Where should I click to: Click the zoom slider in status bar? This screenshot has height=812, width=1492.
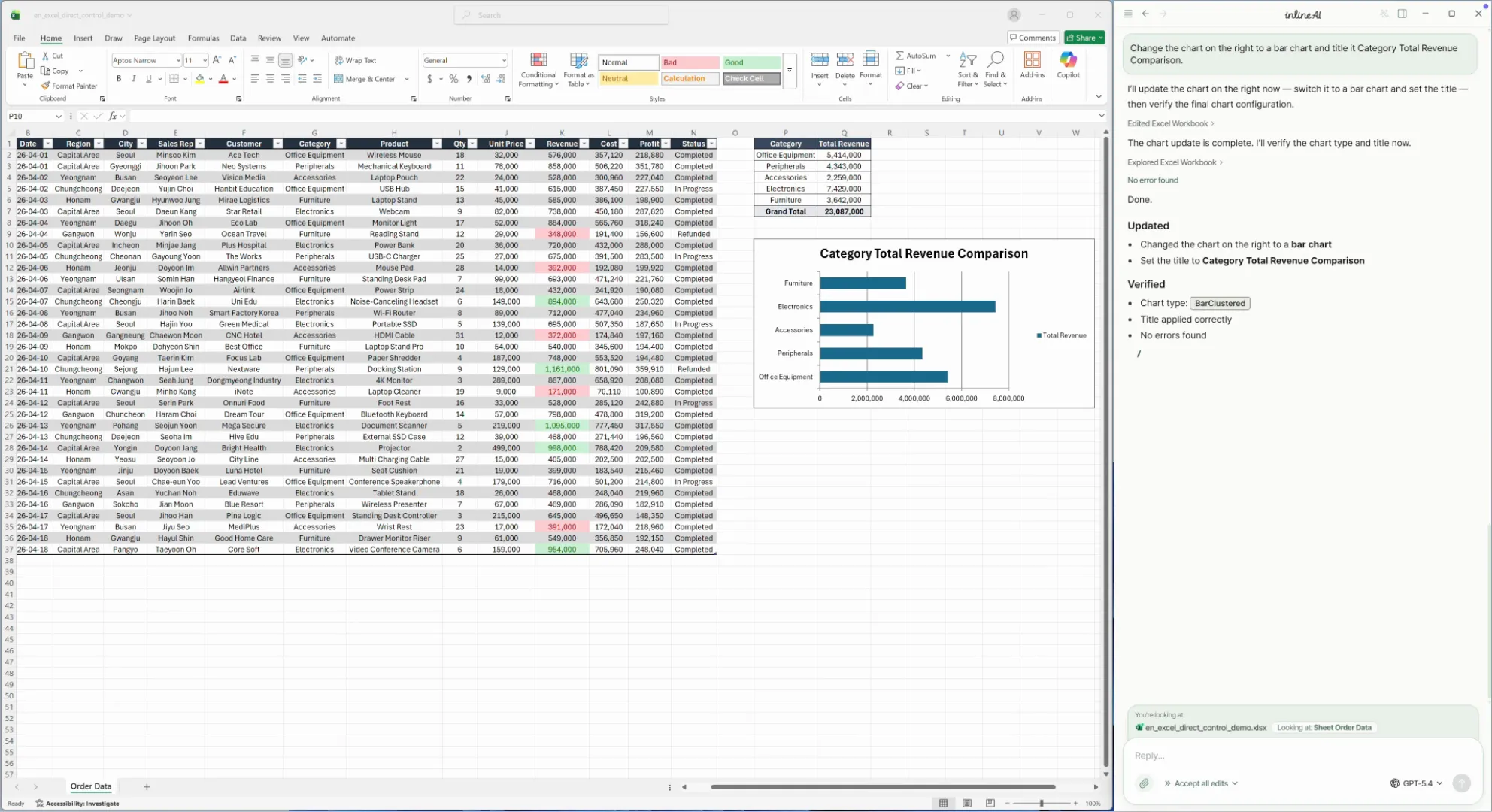tap(1042, 803)
